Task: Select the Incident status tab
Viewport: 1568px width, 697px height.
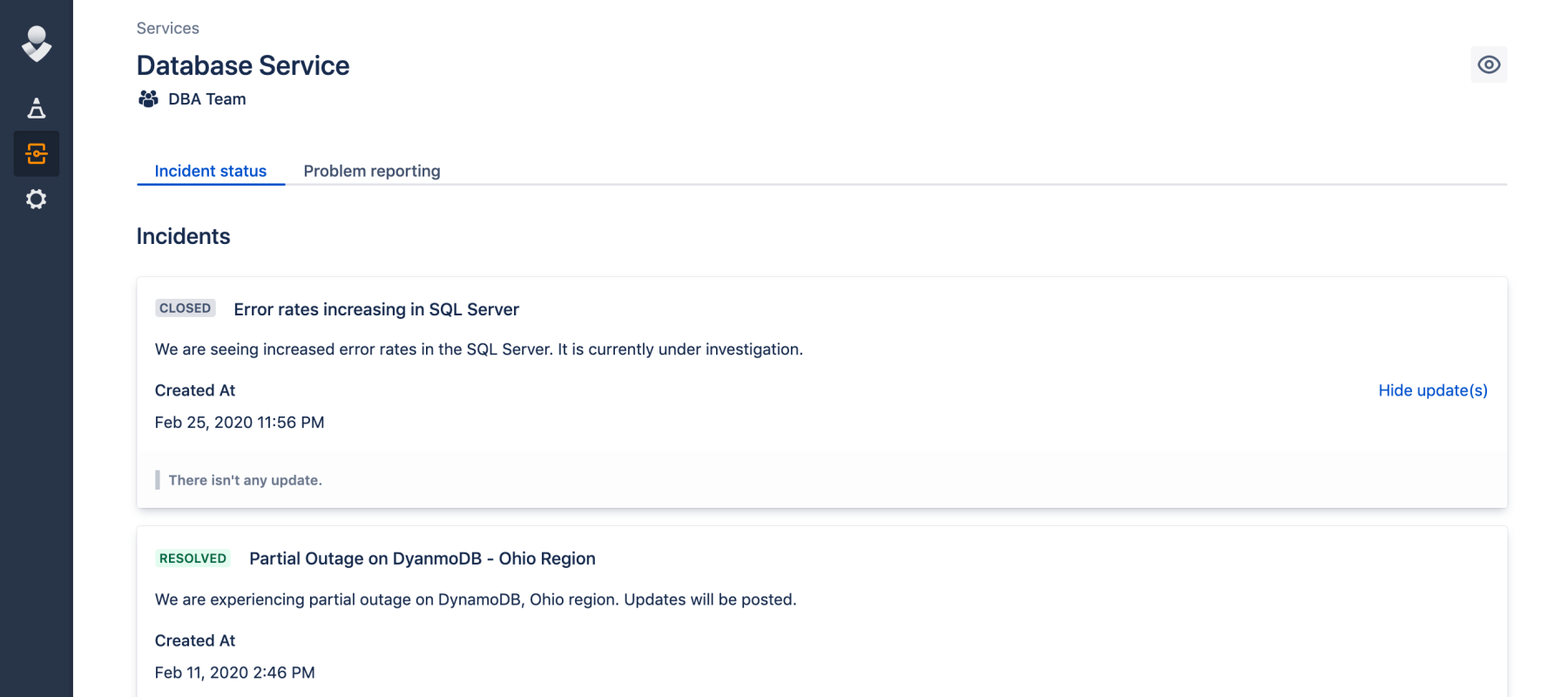Action: point(210,171)
